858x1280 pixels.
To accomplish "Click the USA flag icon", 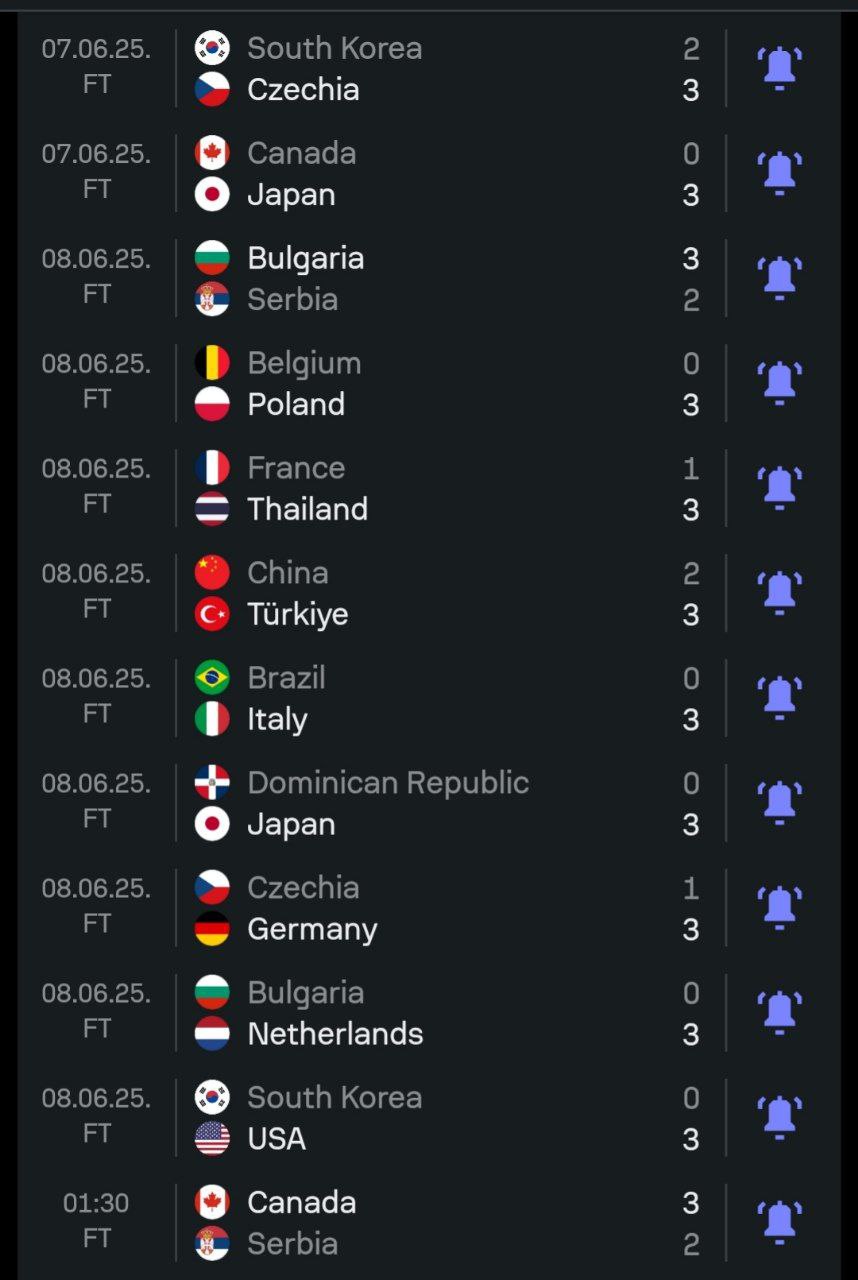I will (x=212, y=1139).
